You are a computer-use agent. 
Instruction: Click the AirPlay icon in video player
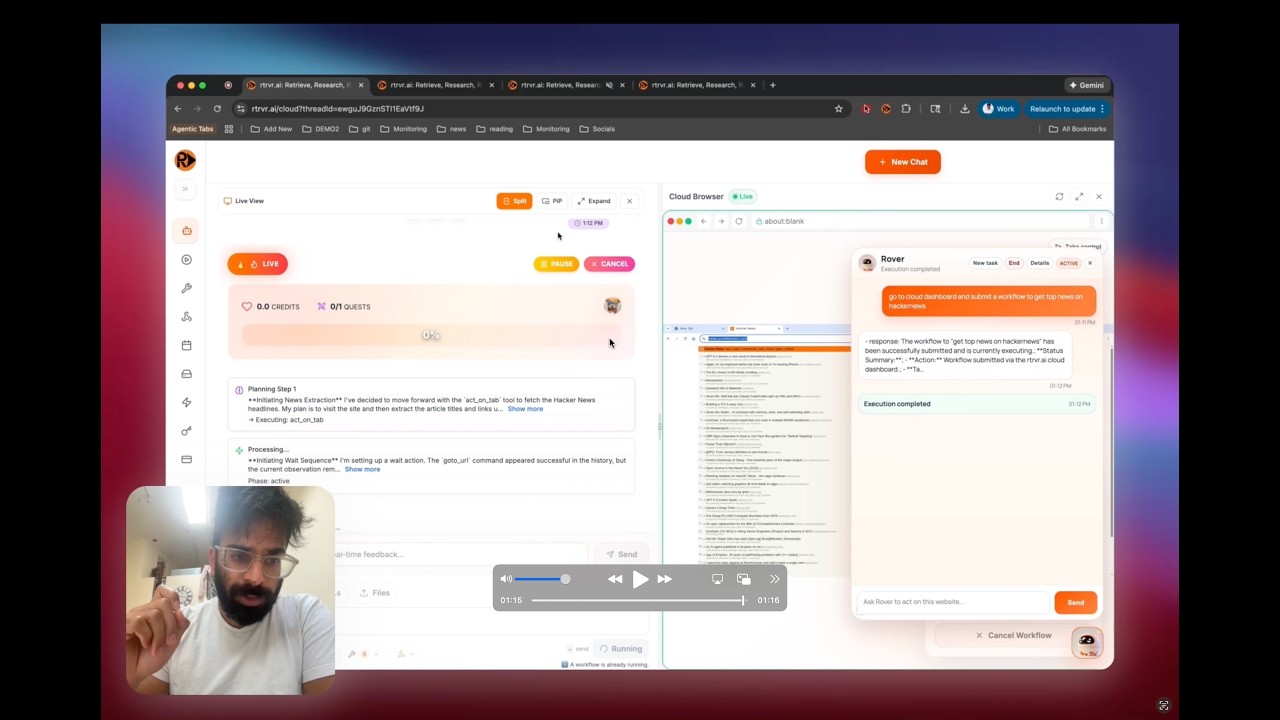pos(717,579)
